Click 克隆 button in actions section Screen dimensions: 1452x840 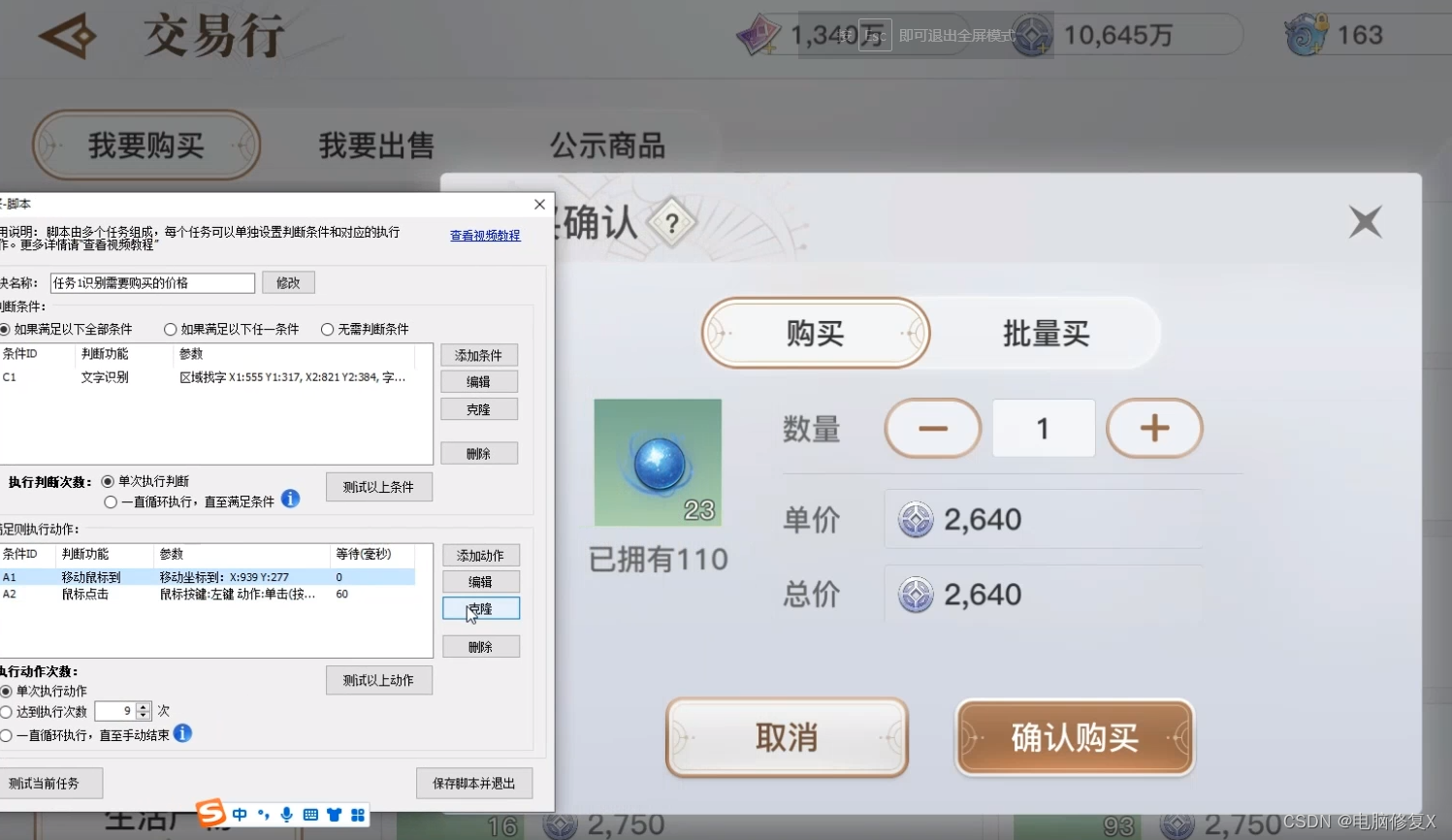pyautogui.click(x=481, y=608)
